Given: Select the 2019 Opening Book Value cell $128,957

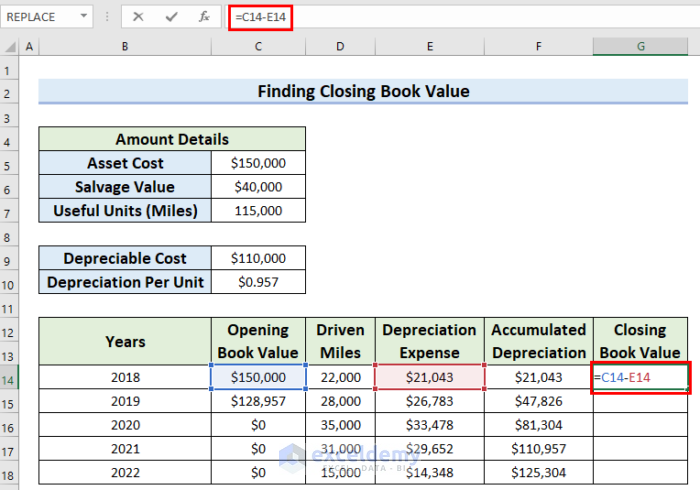Looking at the screenshot, I should 258,402.
